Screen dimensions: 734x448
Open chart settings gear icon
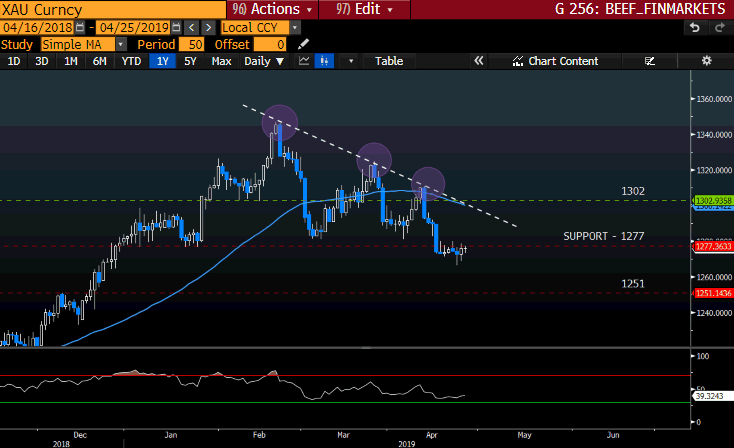click(x=706, y=61)
